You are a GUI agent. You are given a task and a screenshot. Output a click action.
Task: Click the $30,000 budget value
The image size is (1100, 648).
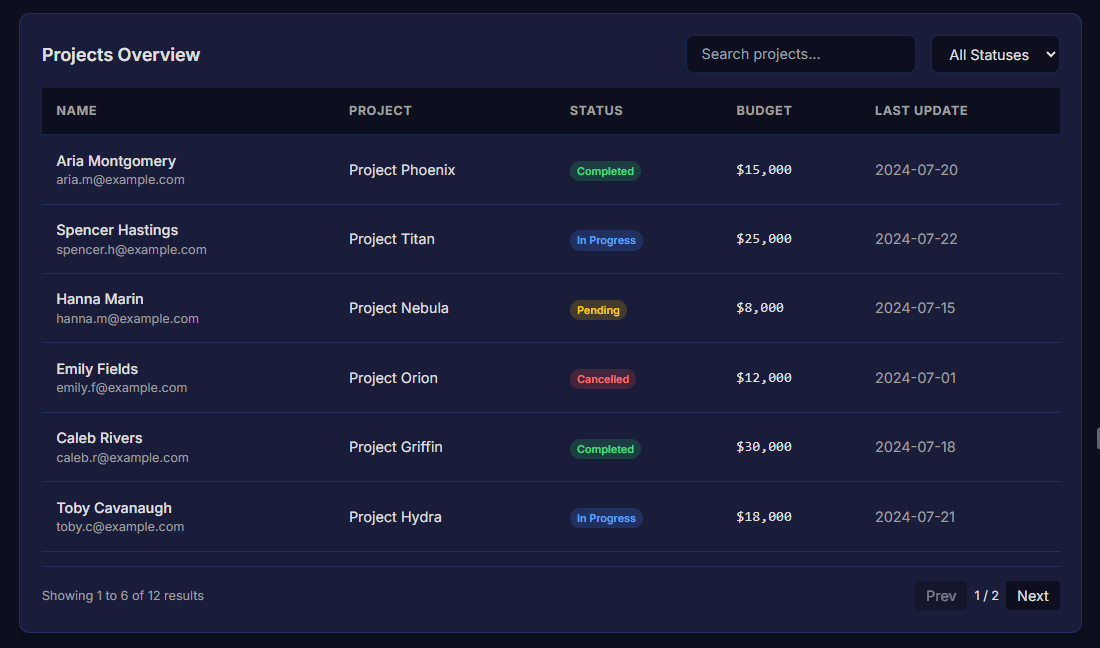[x=764, y=447]
